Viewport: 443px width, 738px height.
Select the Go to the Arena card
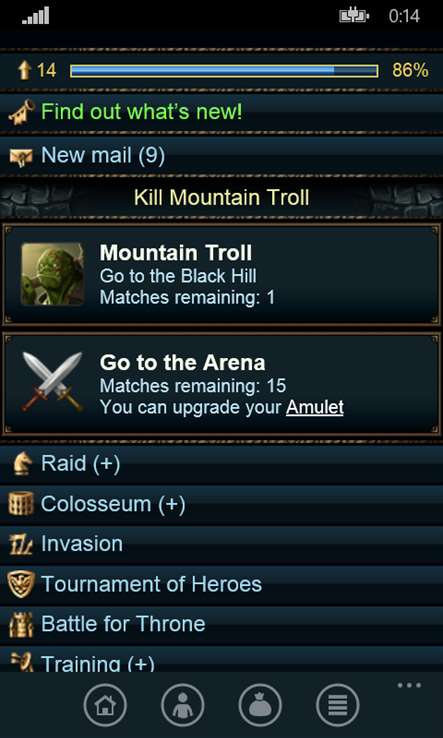click(221, 384)
